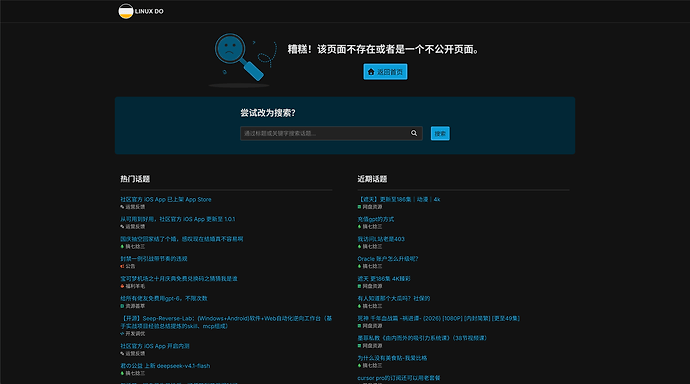Click the 返回首页 home button
Image resolution: width=690 pixels, height=384 pixels.
[x=385, y=72]
